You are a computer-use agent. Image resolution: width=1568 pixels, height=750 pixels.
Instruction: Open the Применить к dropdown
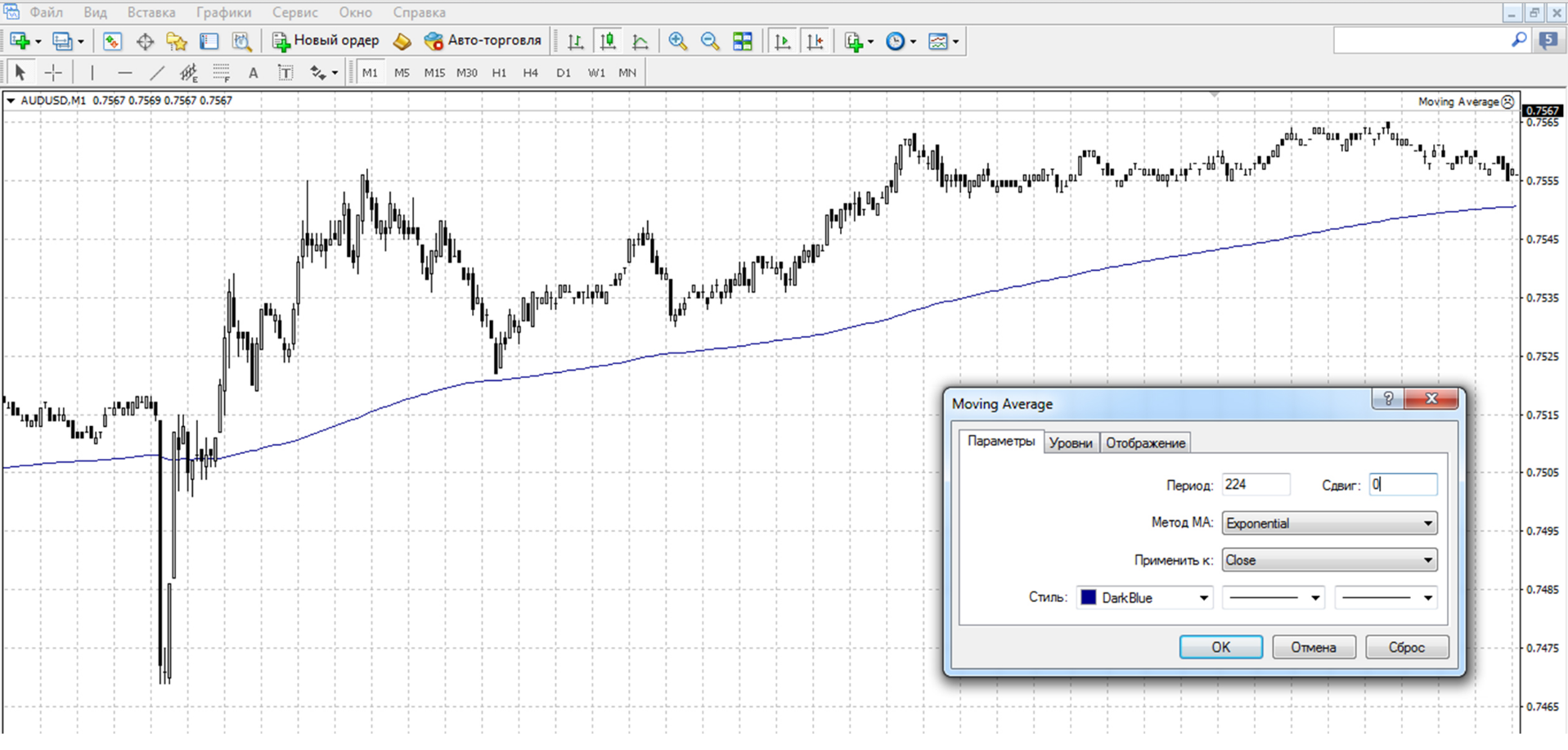pyautogui.click(x=1329, y=560)
